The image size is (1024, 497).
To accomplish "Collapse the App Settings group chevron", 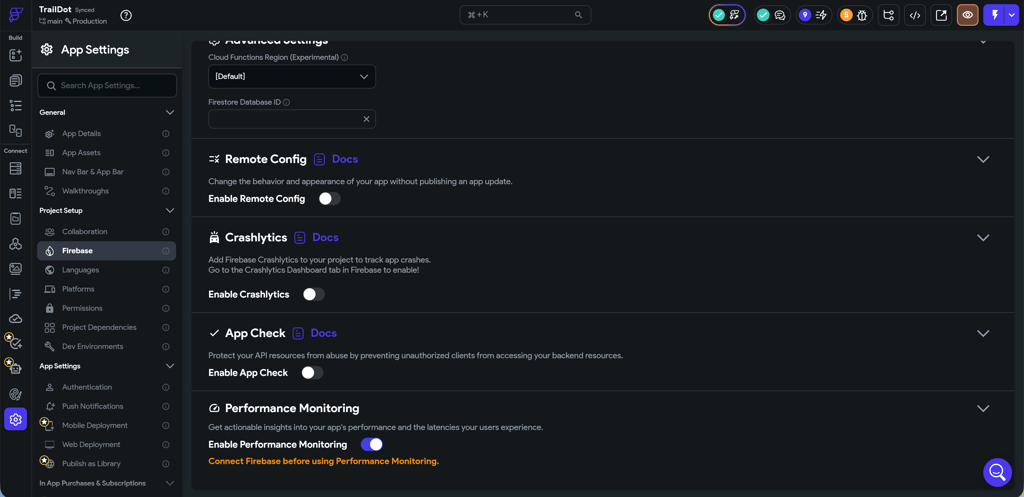I will (170, 366).
